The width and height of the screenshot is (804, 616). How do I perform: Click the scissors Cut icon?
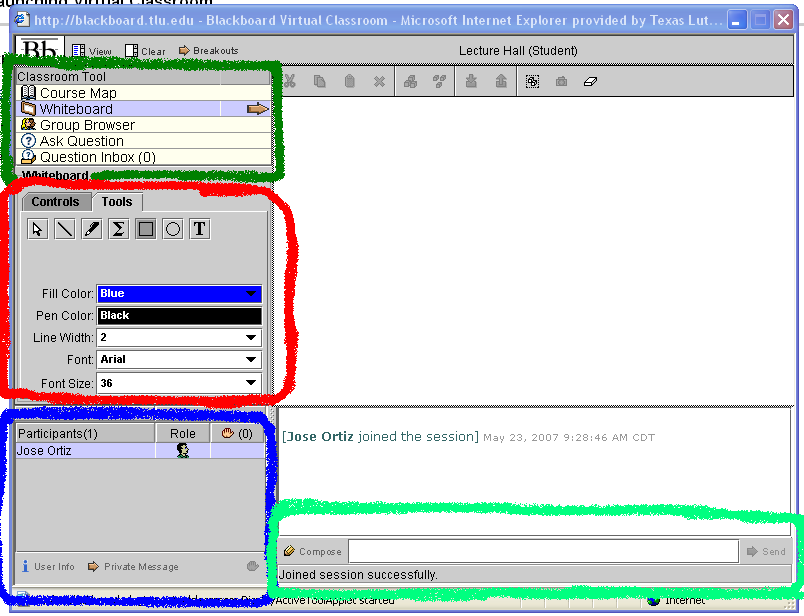(x=290, y=81)
